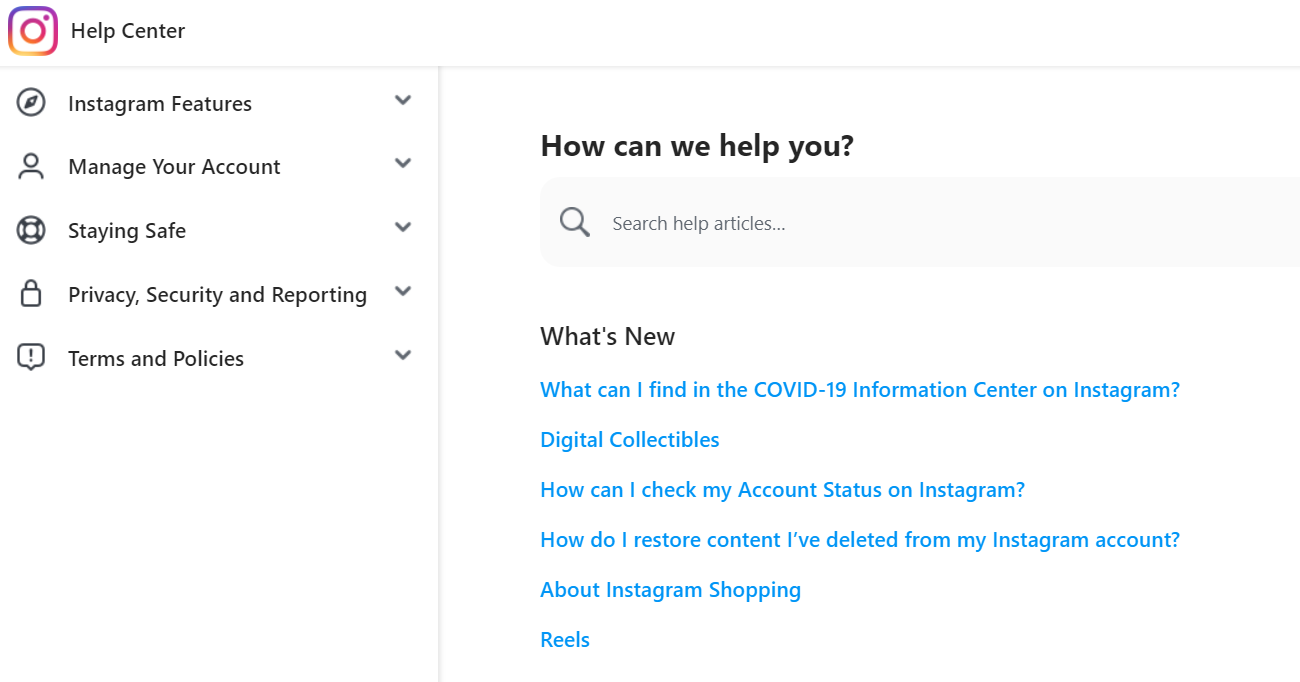The height and width of the screenshot is (682, 1300).
Task: Expand the Instagram Features section
Action: tap(403, 100)
